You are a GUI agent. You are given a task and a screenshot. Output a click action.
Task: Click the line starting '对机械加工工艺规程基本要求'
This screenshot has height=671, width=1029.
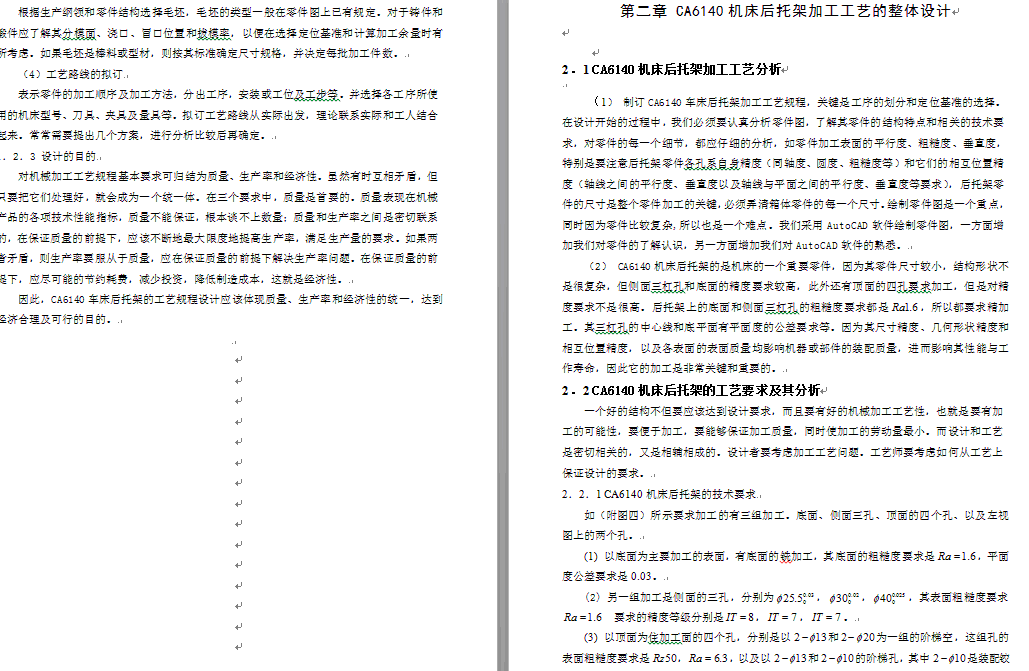[228, 177]
